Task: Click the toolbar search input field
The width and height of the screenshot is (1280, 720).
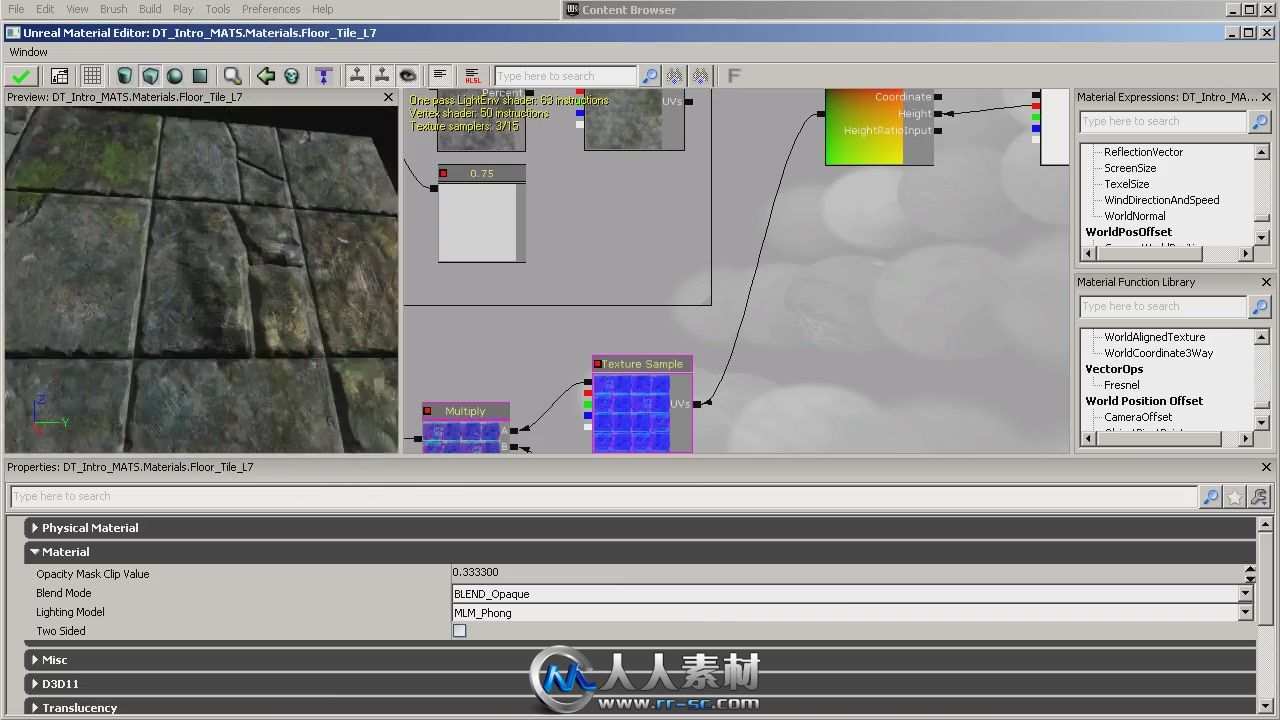Action: click(x=565, y=76)
